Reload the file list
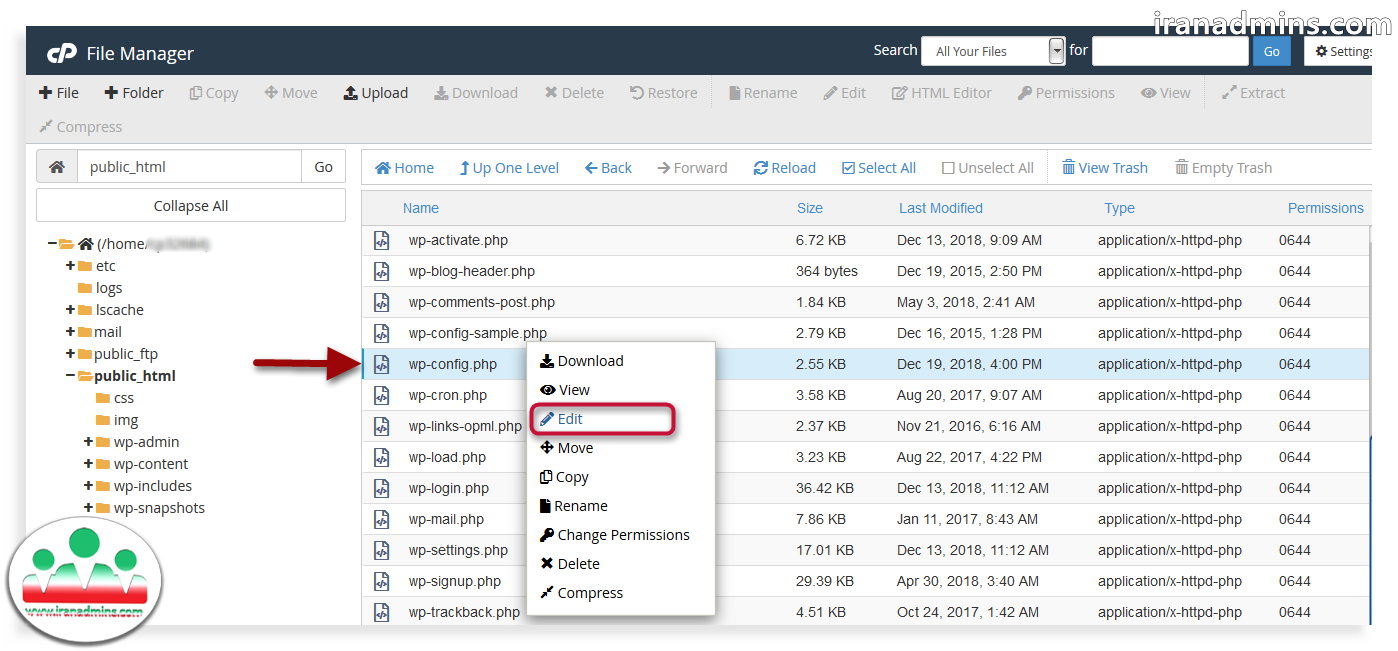The height and width of the screenshot is (651, 1398). (785, 168)
